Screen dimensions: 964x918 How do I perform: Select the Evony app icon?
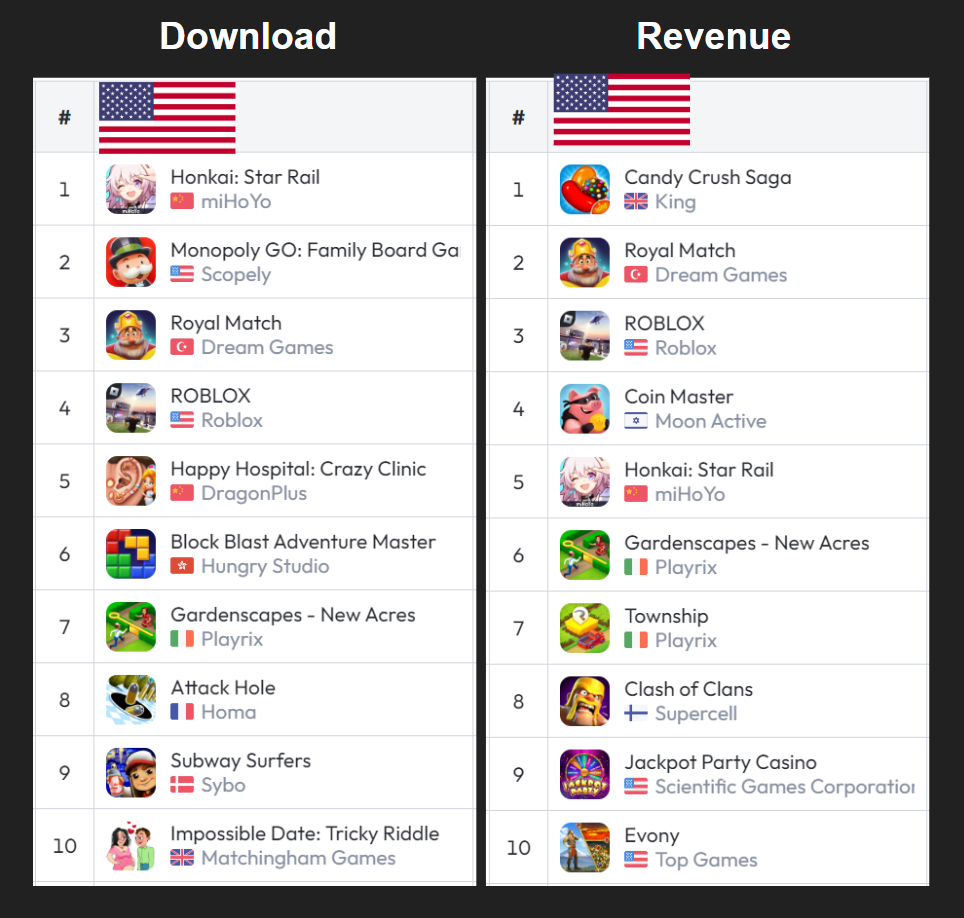[x=585, y=847]
